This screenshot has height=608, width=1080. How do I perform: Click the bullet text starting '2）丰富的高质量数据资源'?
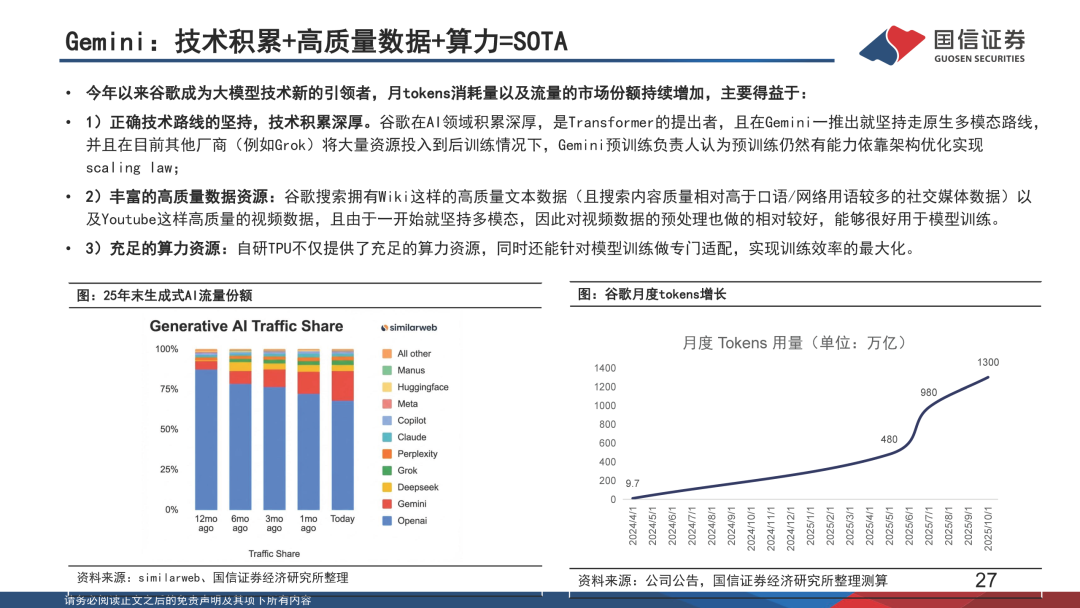pos(559,208)
